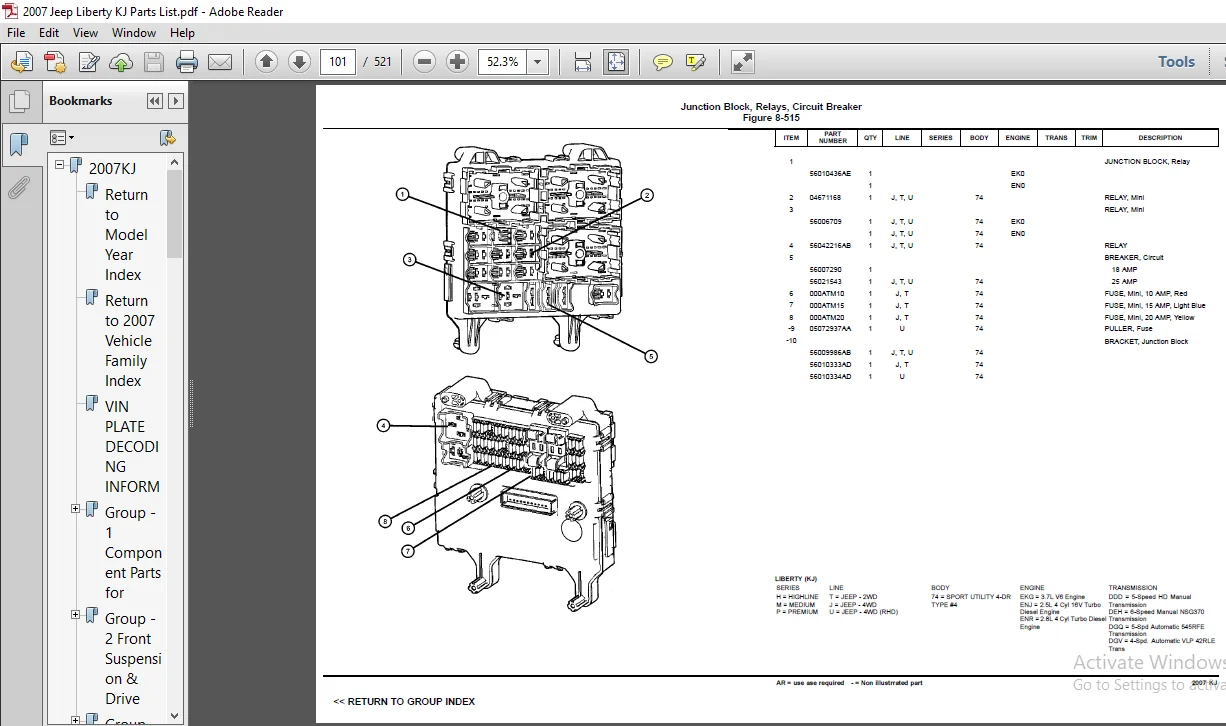Click the PART NUMBER column header
Image resolution: width=1226 pixels, height=726 pixels.
coord(832,138)
